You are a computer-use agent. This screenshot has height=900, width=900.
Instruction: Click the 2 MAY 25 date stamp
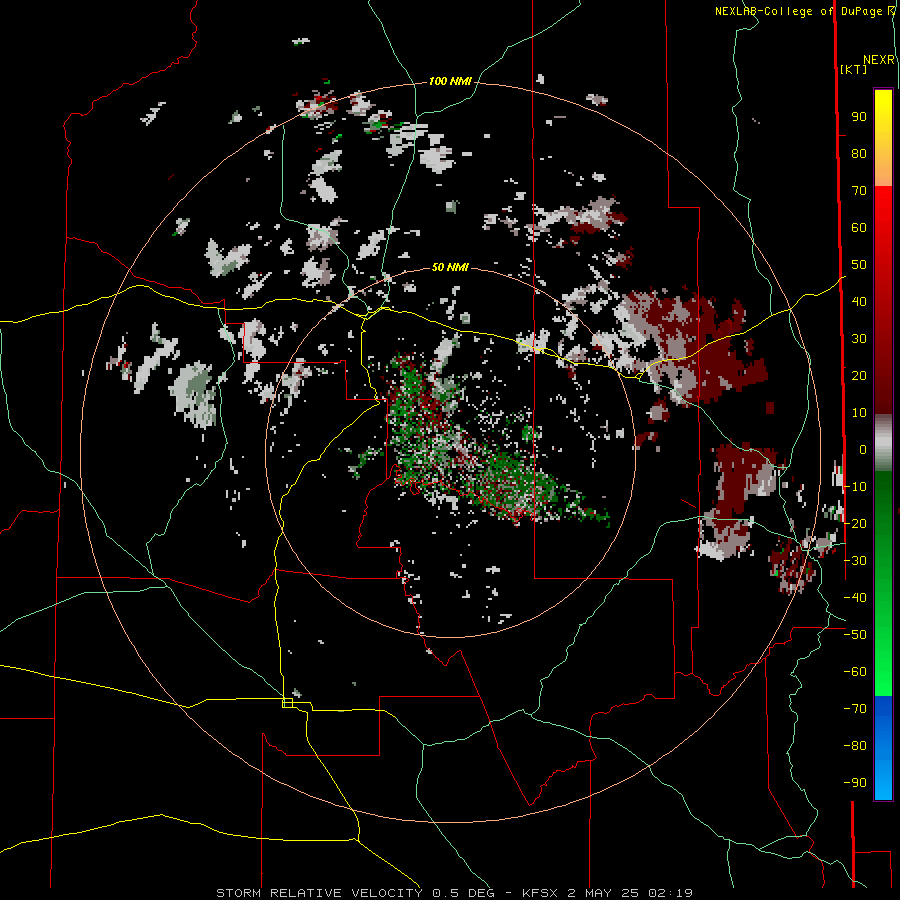tap(604, 893)
